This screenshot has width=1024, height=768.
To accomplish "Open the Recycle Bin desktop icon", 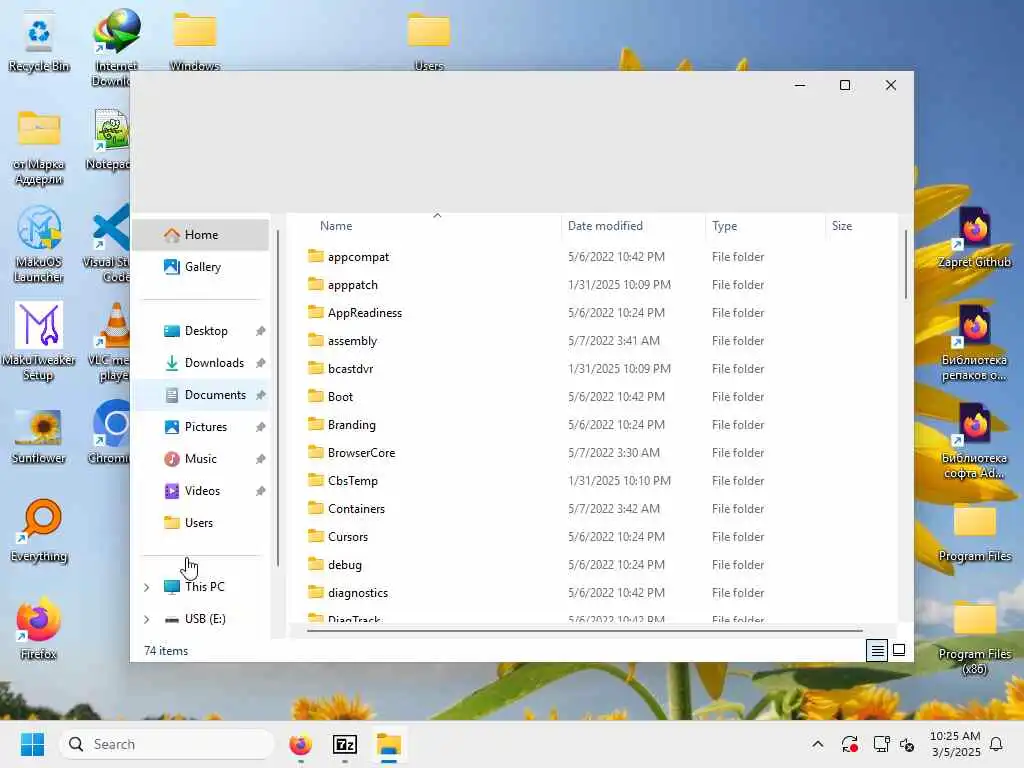I will (39, 40).
